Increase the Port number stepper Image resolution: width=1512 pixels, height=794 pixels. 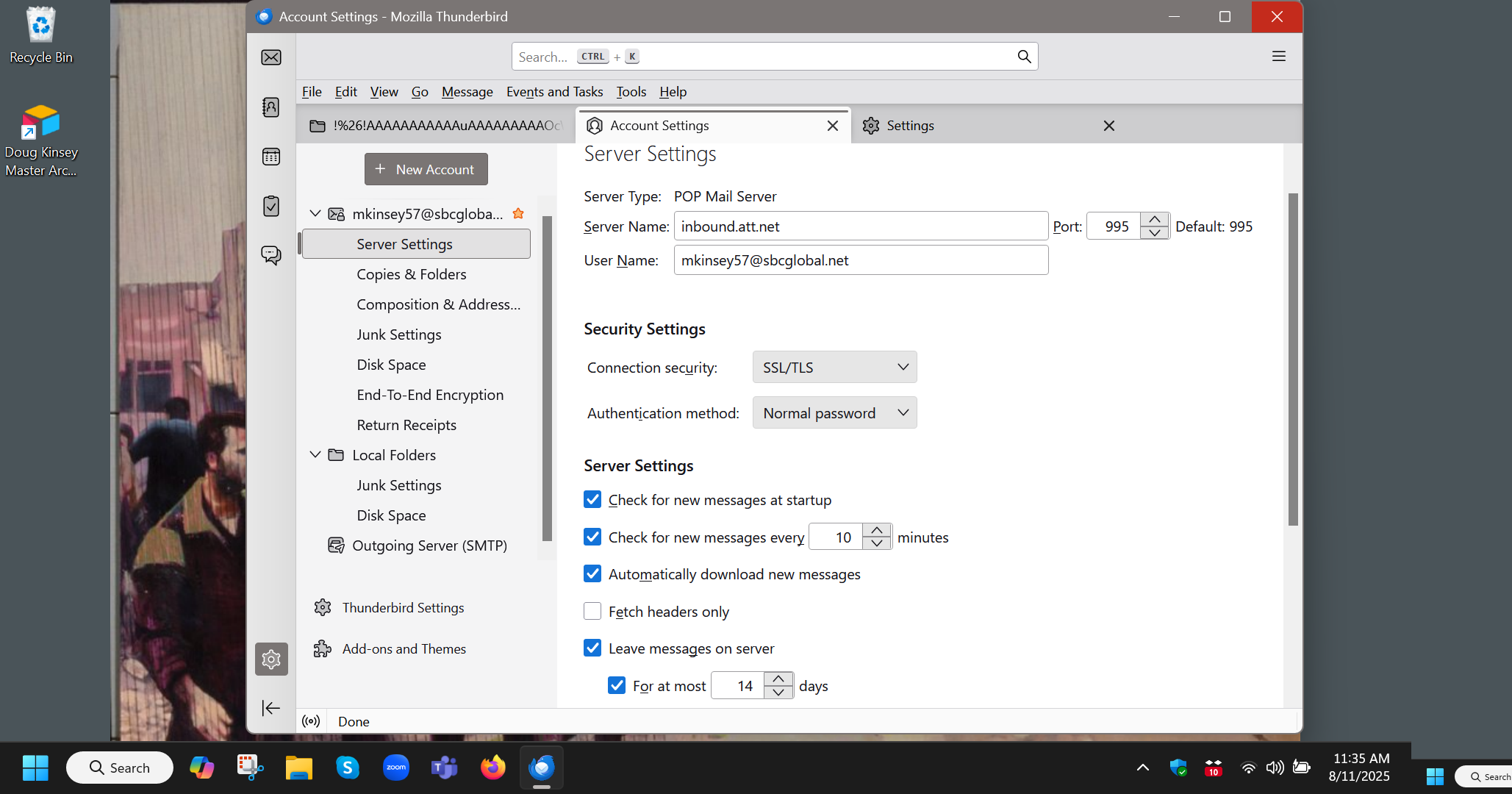tap(1155, 220)
